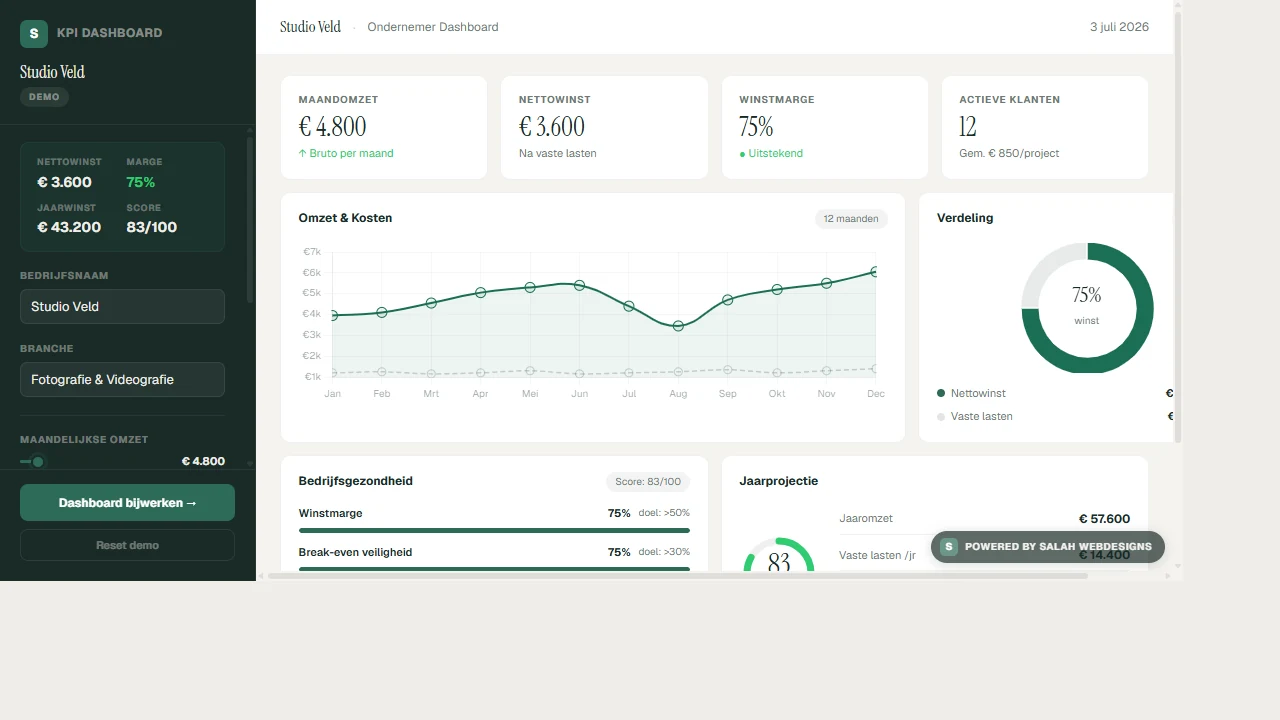Click the Aug data point on revenue line
1280x720 pixels.
point(678,326)
